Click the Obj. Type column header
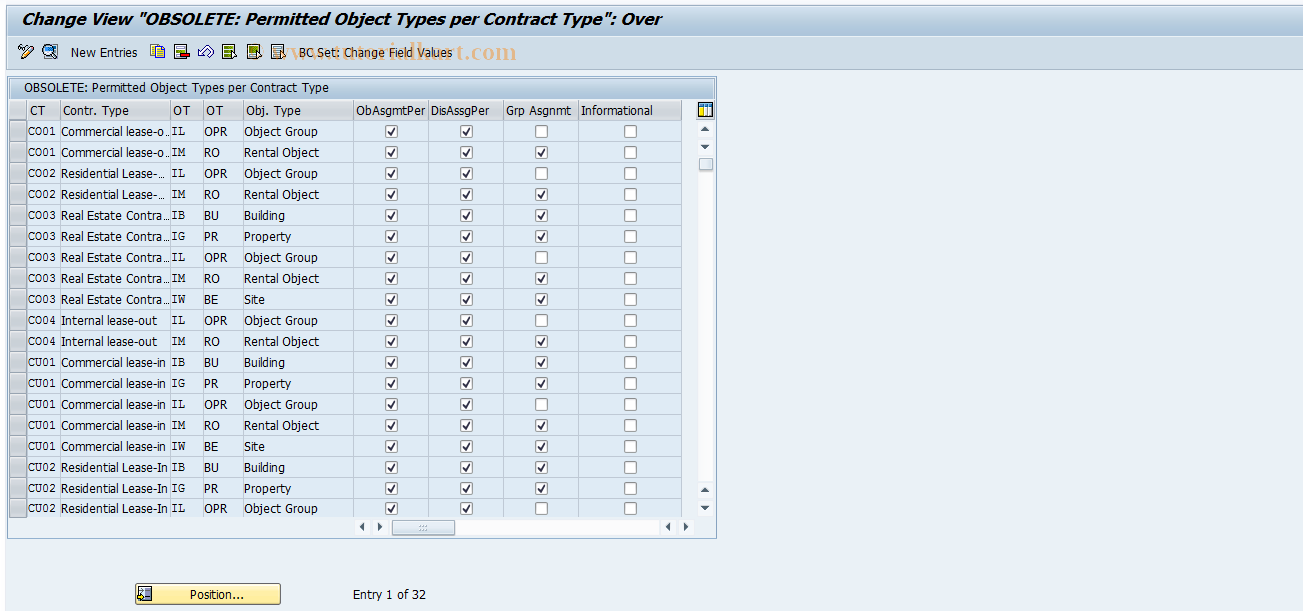1303x611 pixels. pyautogui.click(x=297, y=111)
